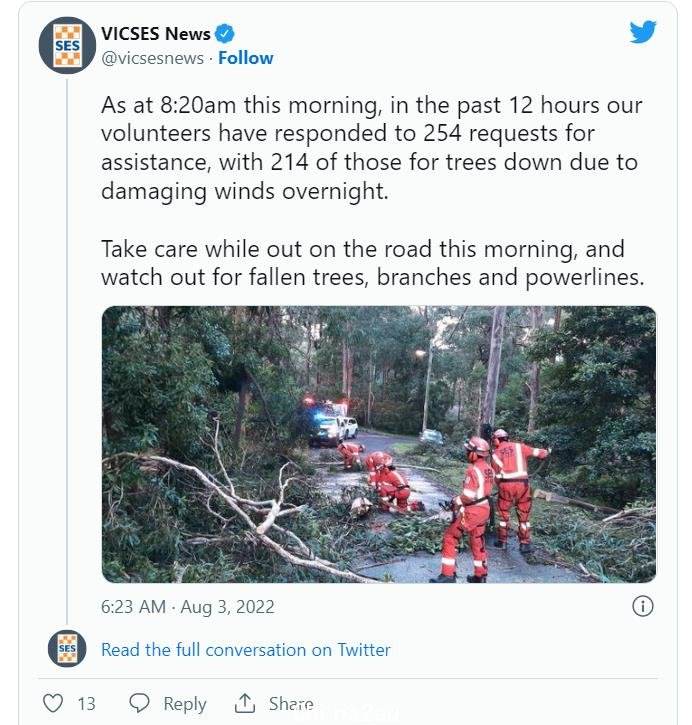Screen dimensions: 692x725
Task: Click the blue verified badge
Action: [225, 34]
